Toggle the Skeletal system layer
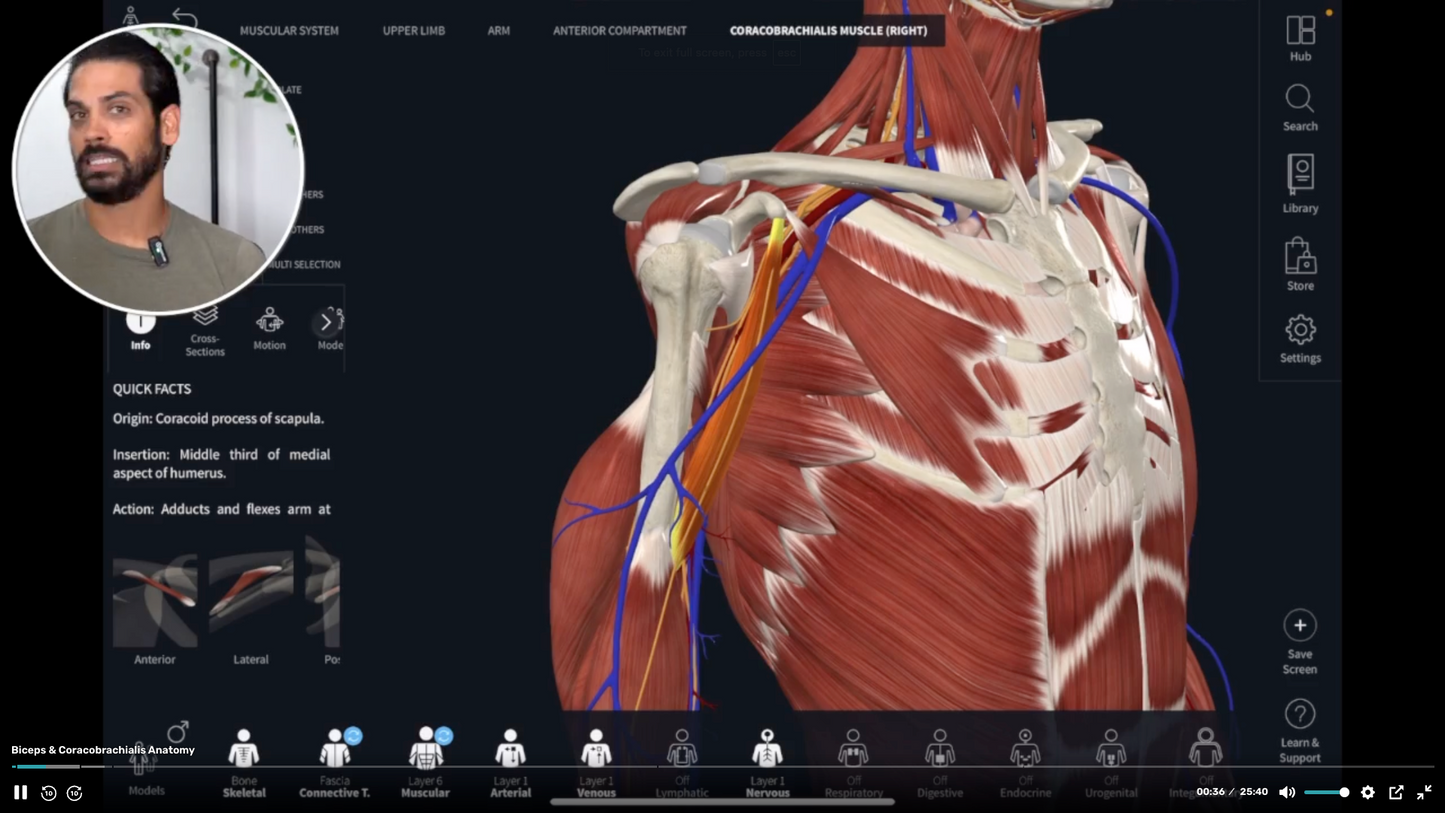 click(x=244, y=763)
